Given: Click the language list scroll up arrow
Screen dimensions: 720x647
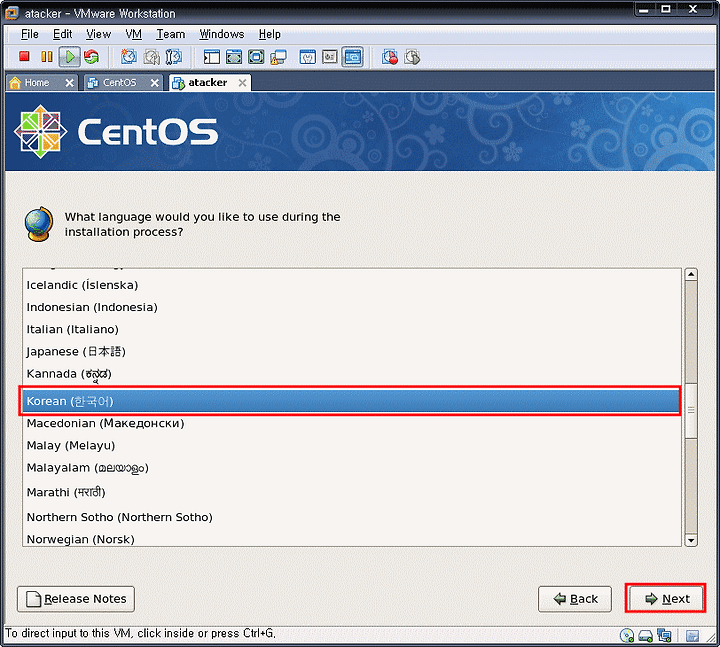Looking at the screenshot, I should [691, 275].
